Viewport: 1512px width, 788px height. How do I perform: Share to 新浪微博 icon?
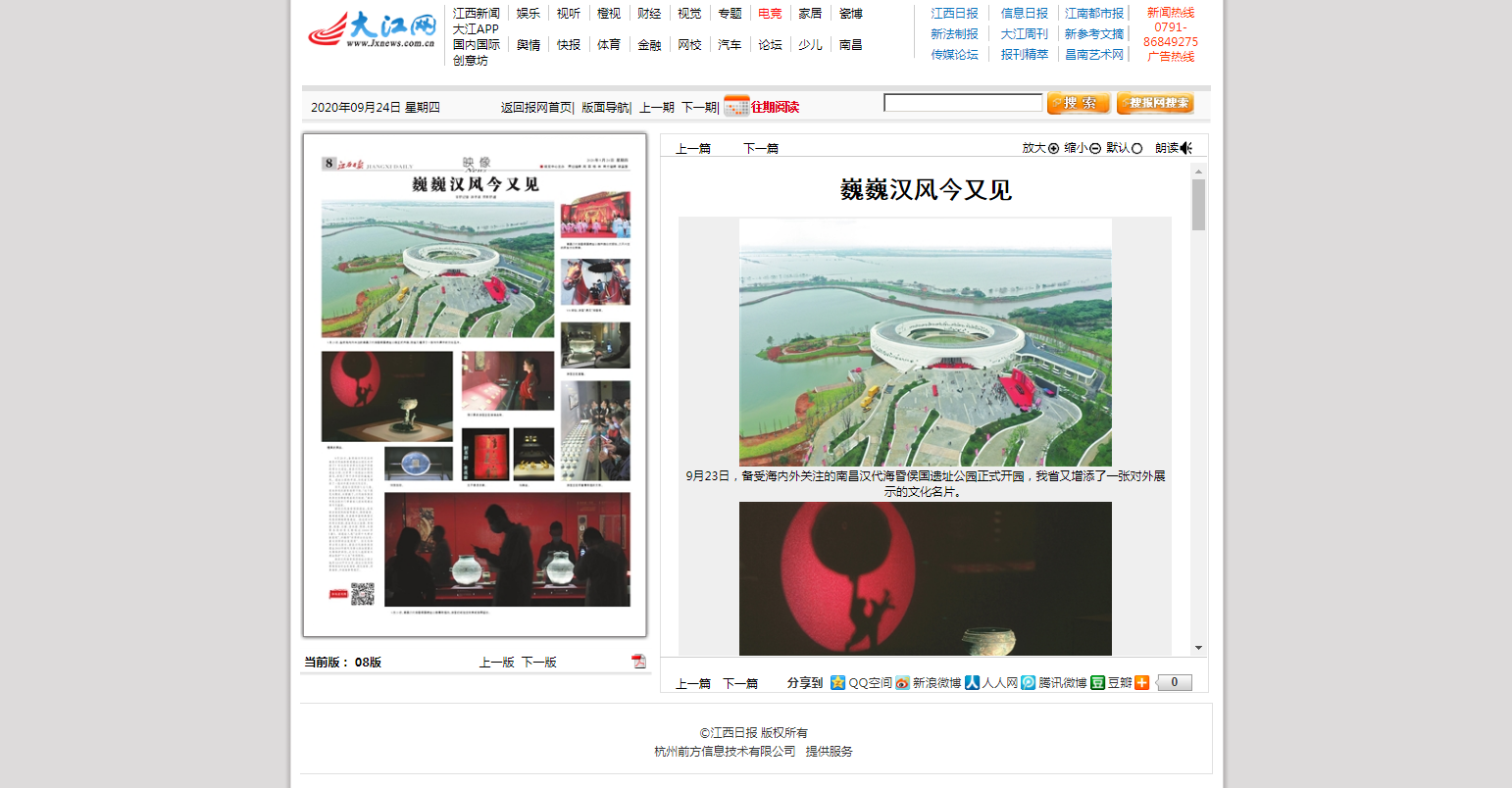902,682
